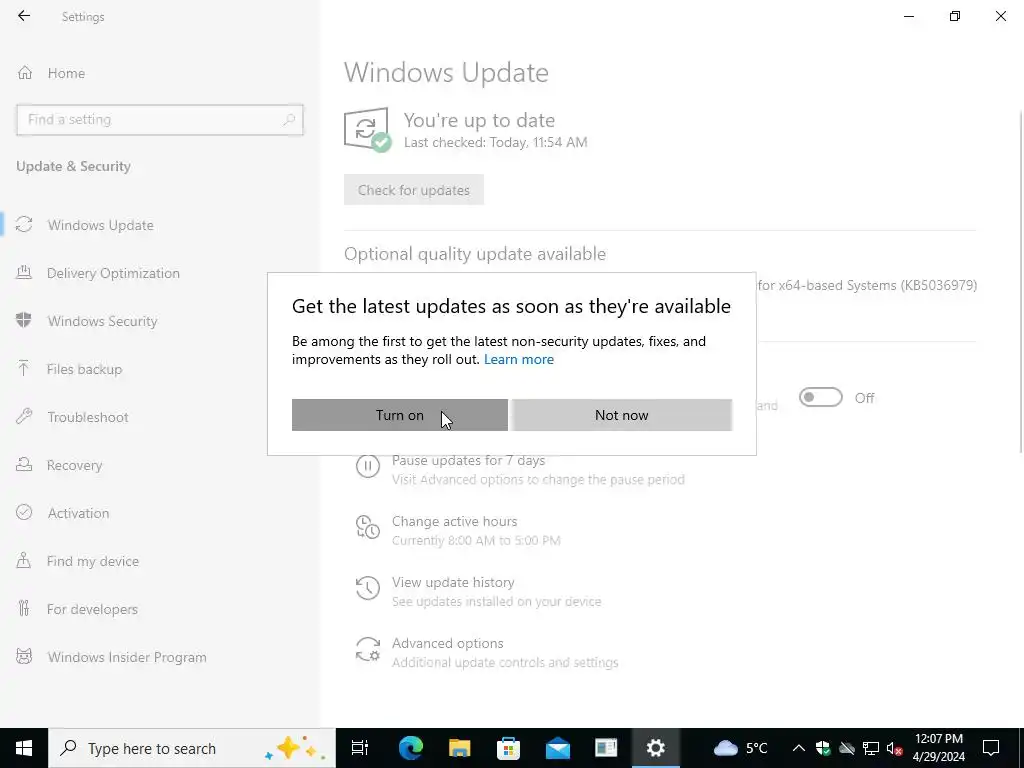The image size is (1024, 768).
Task: Click the search magnifier in Find a setting
Action: pos(289,120)
